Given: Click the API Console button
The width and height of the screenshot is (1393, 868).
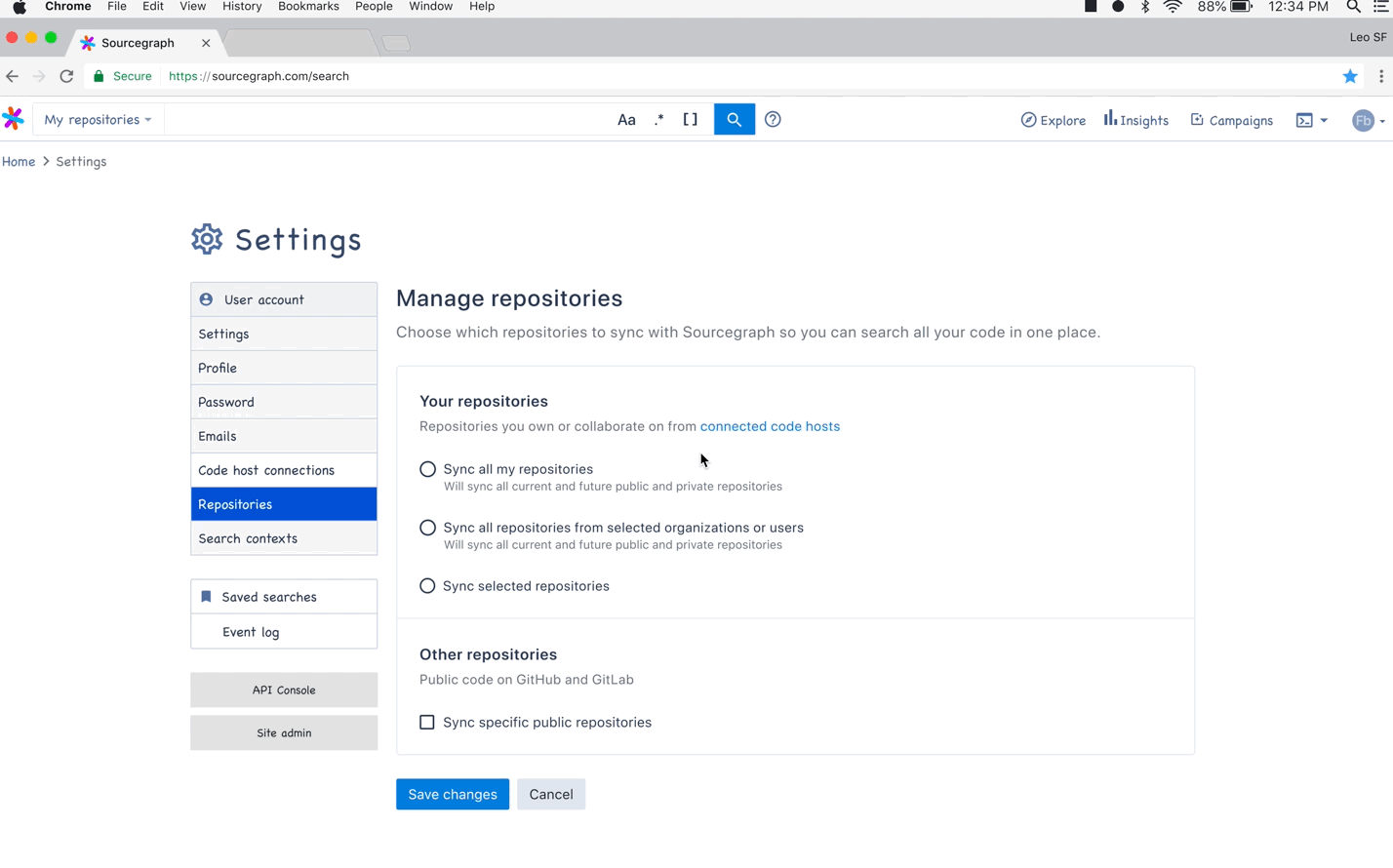Looking at the screenshot, I should [x=284, y=690].
